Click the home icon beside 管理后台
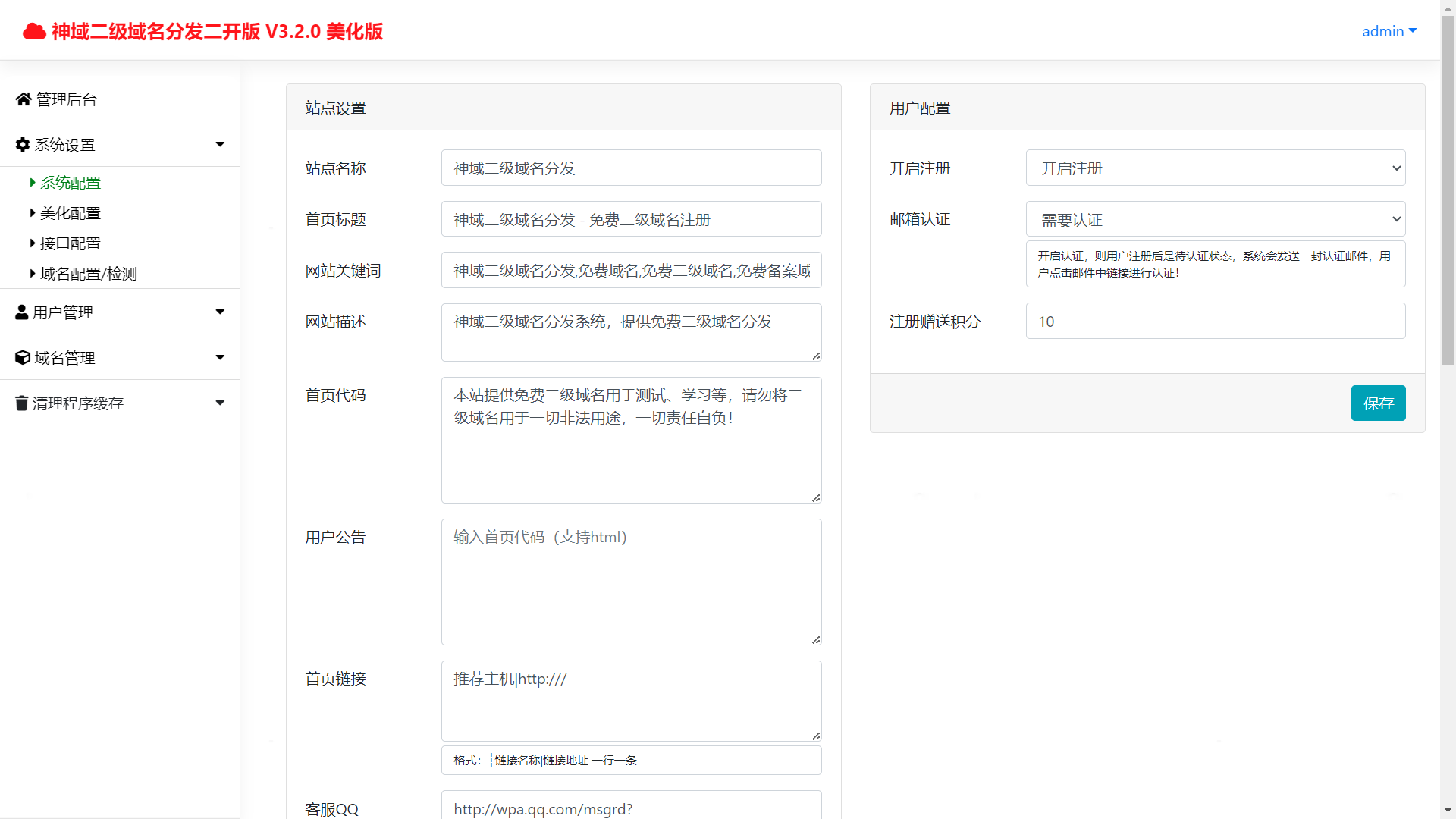This screenshot has height=819, width=1456. click(x=24, y=99)
